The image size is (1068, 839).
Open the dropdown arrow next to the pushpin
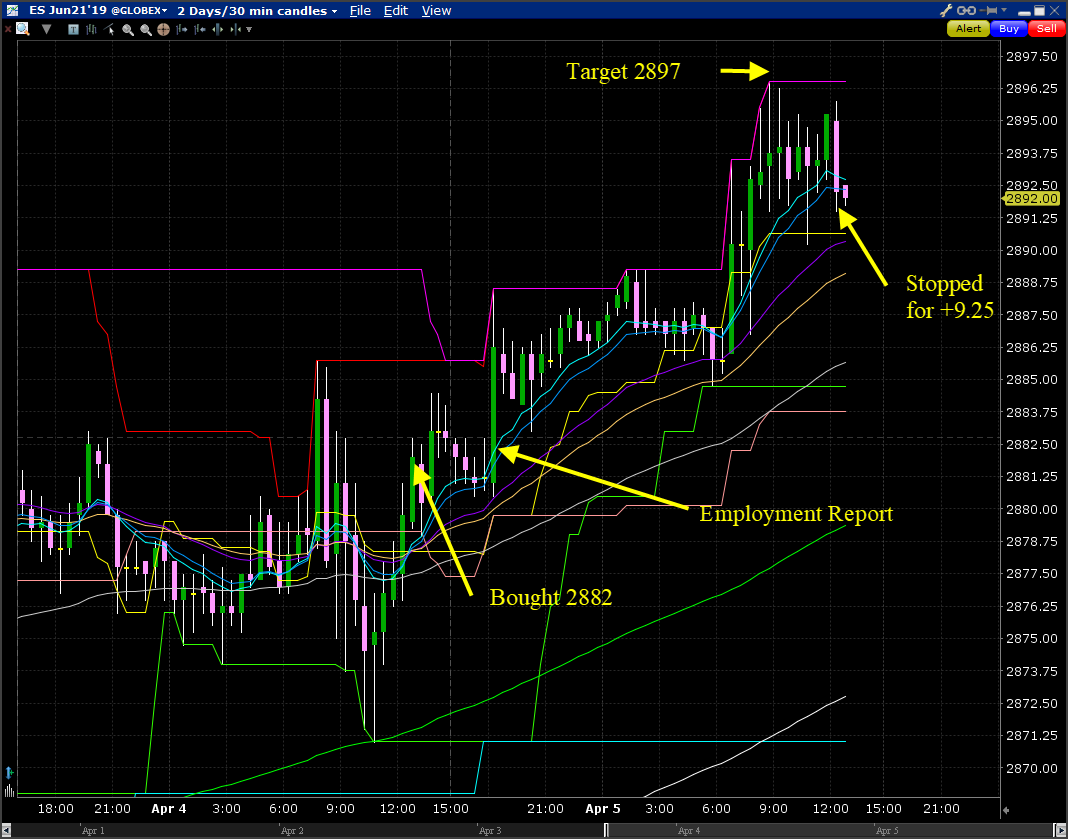pyautogui.click(x=1004, y=10)
